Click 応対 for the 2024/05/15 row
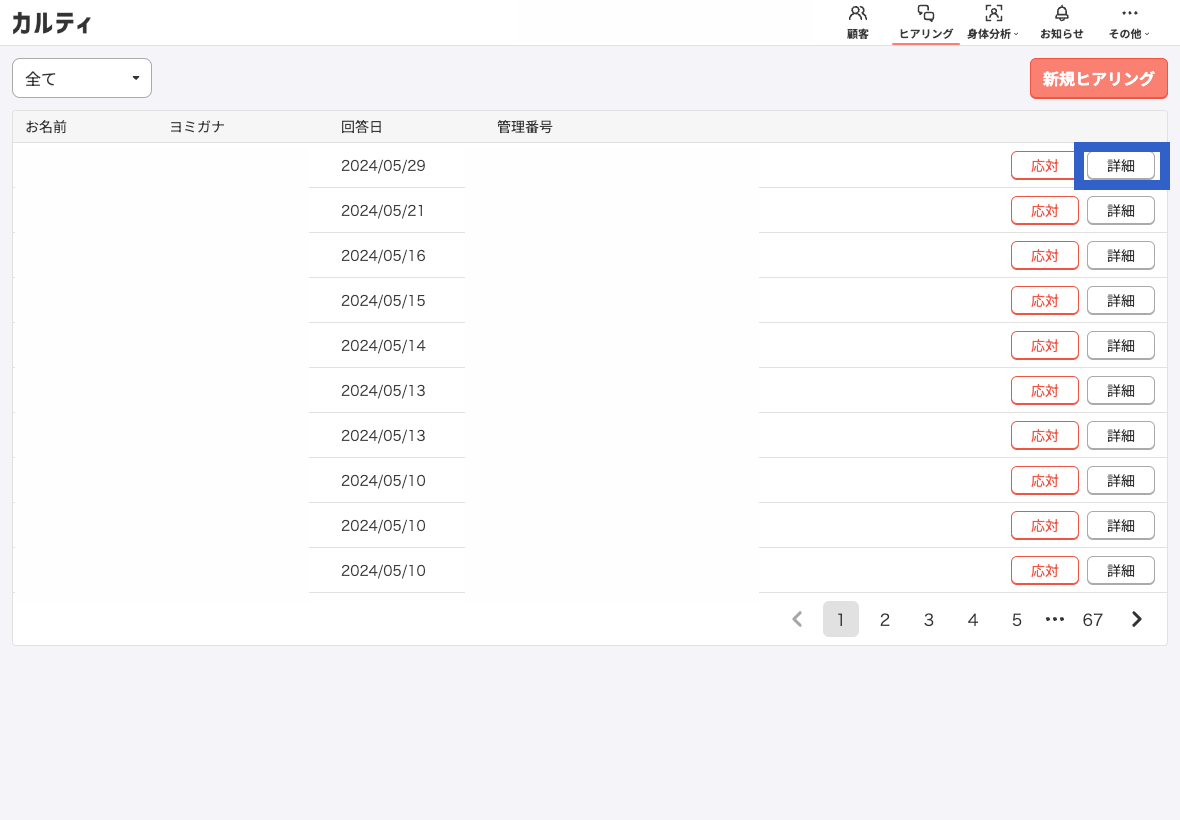The image size is (1180, 820). click(1045, 301)
